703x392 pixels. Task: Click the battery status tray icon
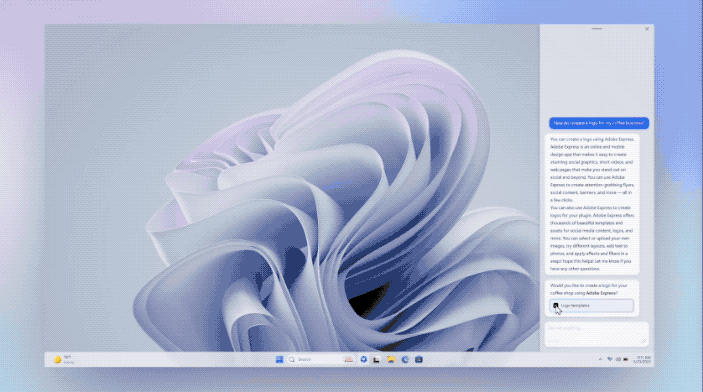pyautogui.click(x=626, y=359)
